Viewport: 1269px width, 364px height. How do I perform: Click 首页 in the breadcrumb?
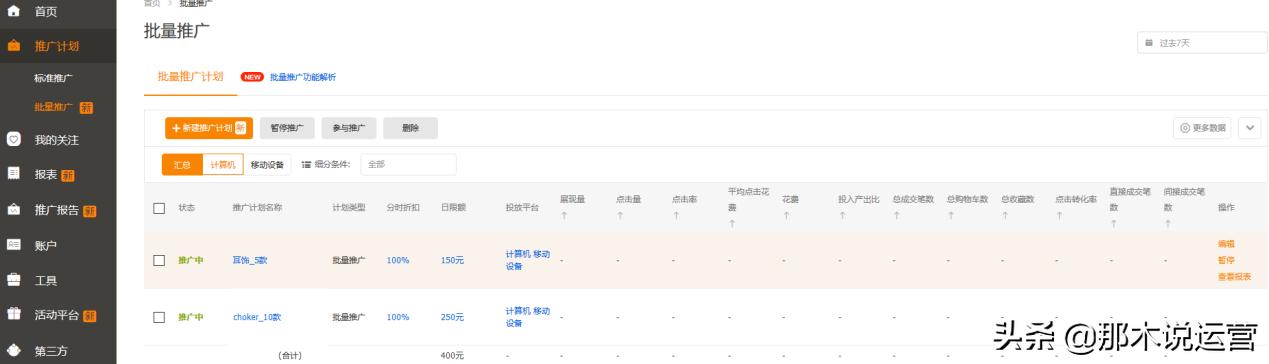tap(151, 4)
